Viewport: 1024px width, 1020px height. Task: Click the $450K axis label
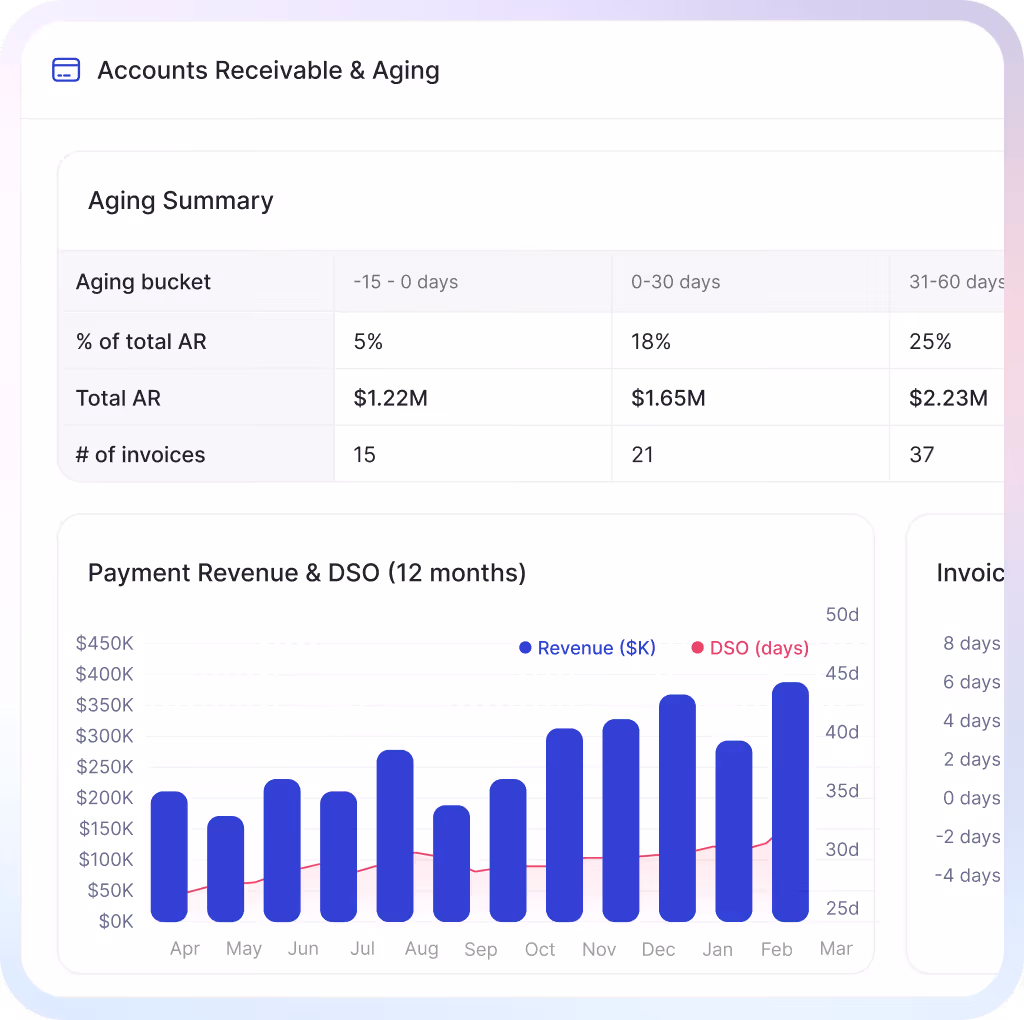pyautogui.click(x=104, y=643)
